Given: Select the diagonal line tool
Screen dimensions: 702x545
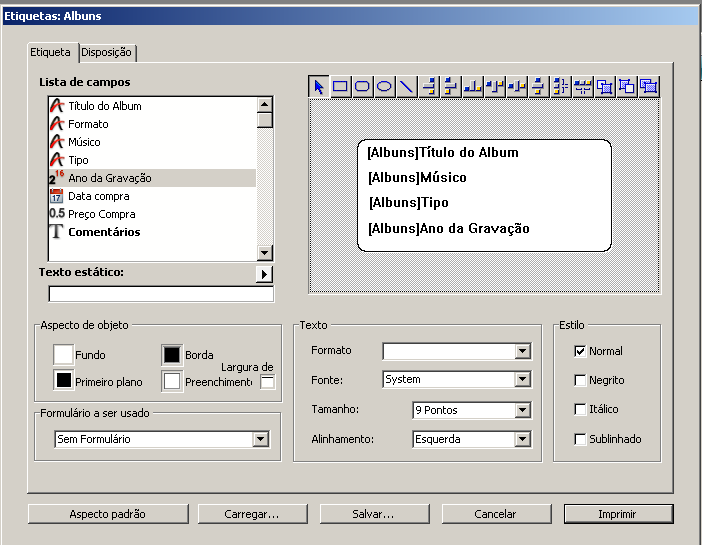Looking at the screenshot, I should pos(407,87).
